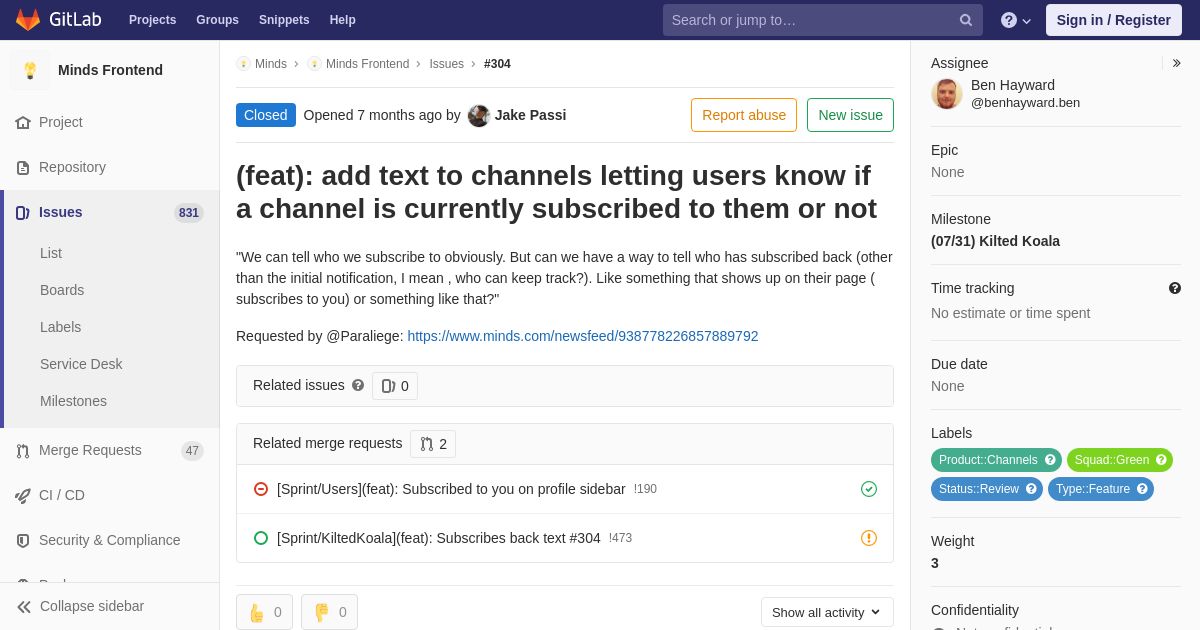Viewport: 1200px width, 630px height.
Task: Open the Projects menu in the navbar
Action: click(152, 20)
